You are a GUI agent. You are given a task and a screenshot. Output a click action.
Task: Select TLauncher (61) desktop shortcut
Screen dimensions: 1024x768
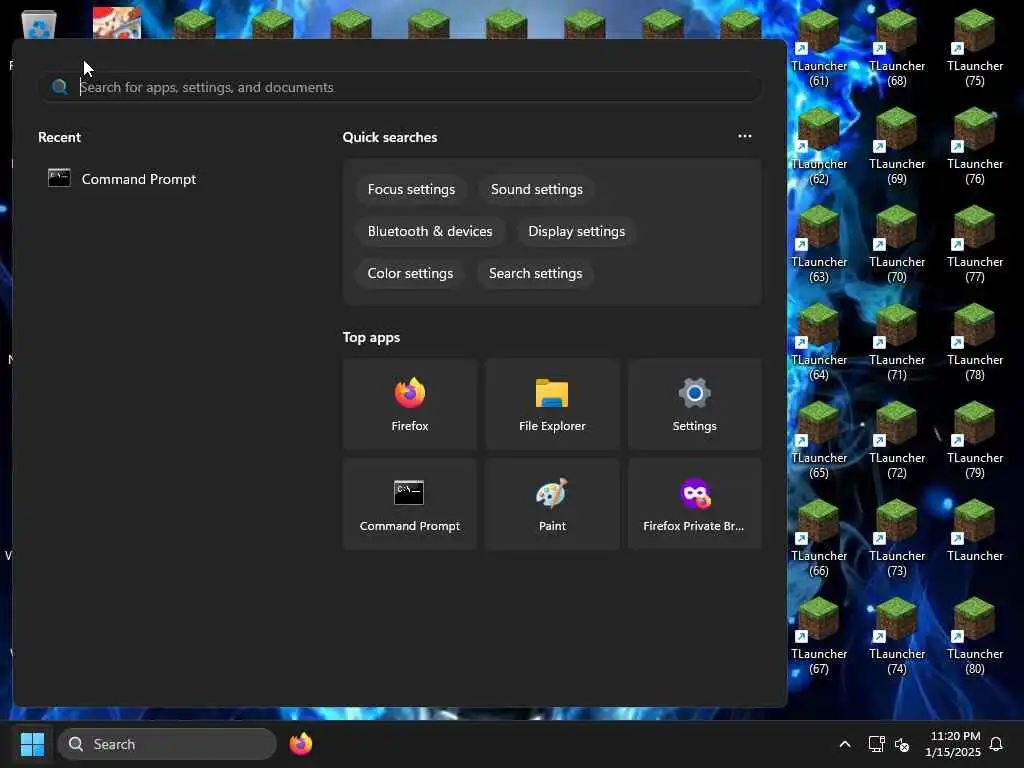pos(819,48)
